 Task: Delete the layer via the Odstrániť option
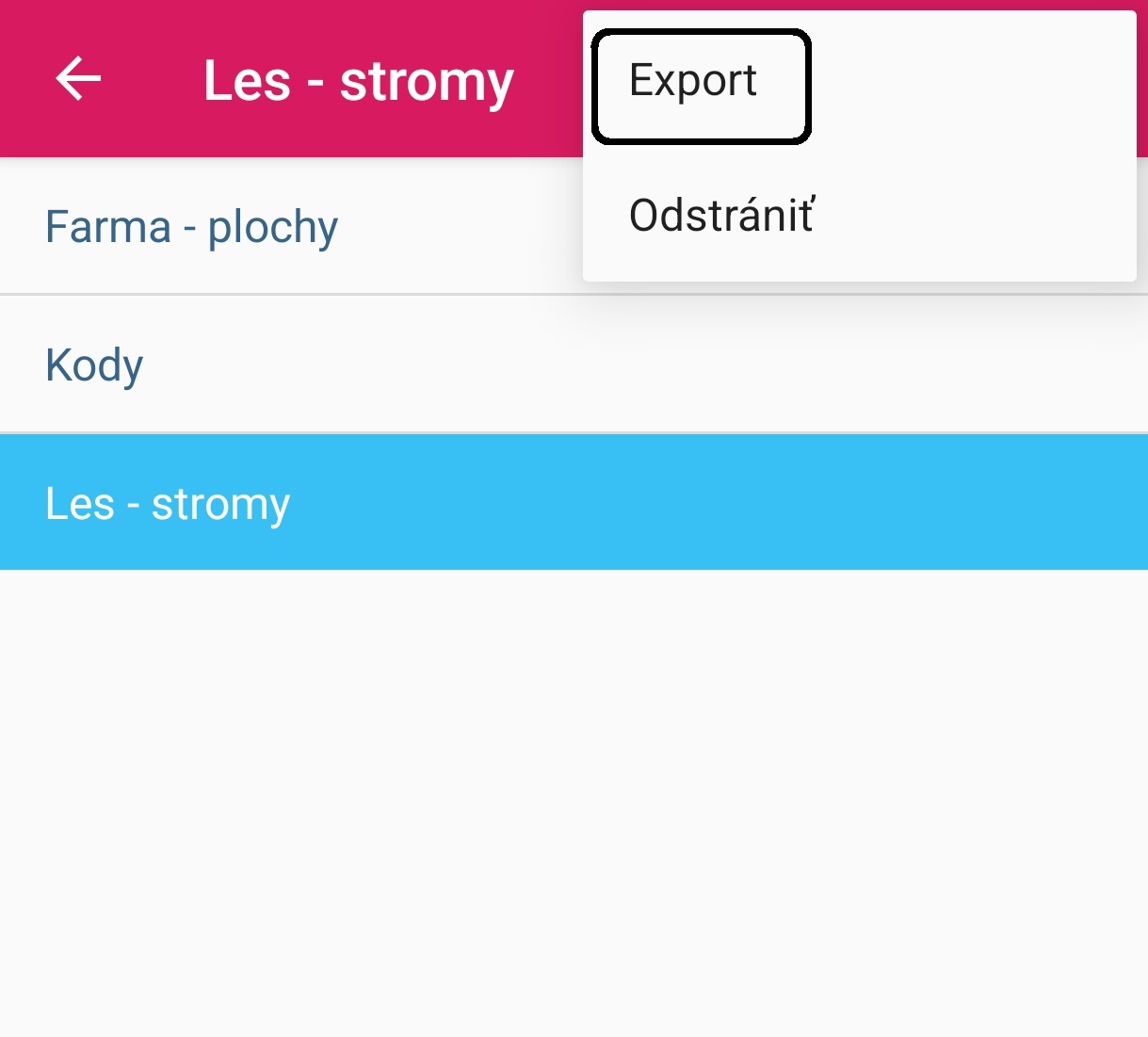(860, 215)
